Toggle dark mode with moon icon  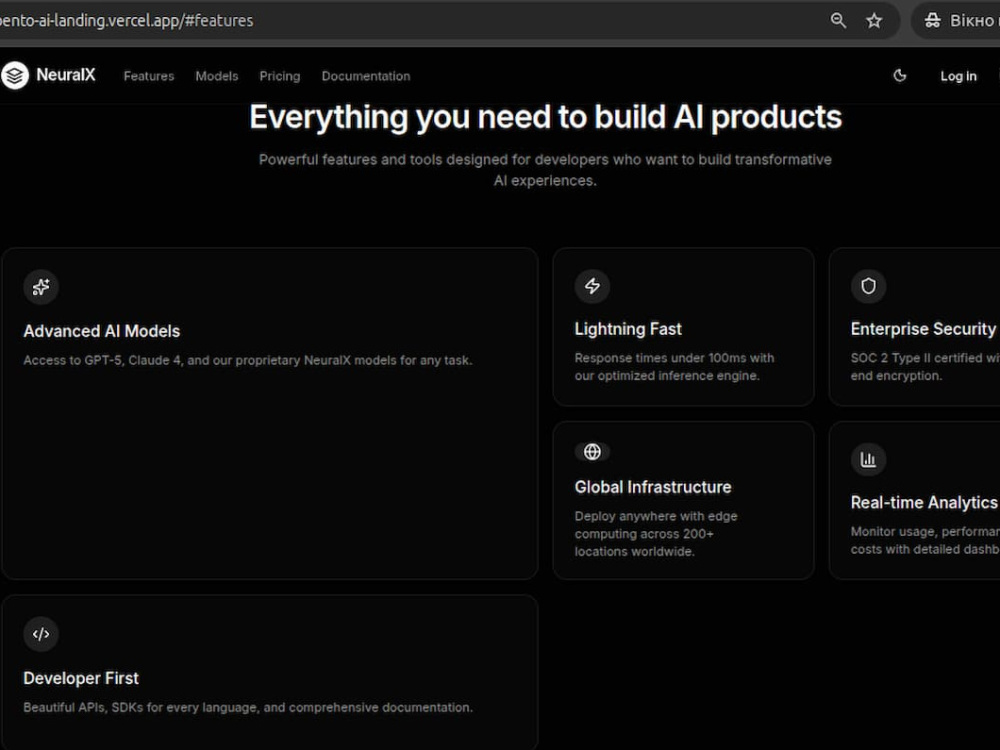click(900, 76)
